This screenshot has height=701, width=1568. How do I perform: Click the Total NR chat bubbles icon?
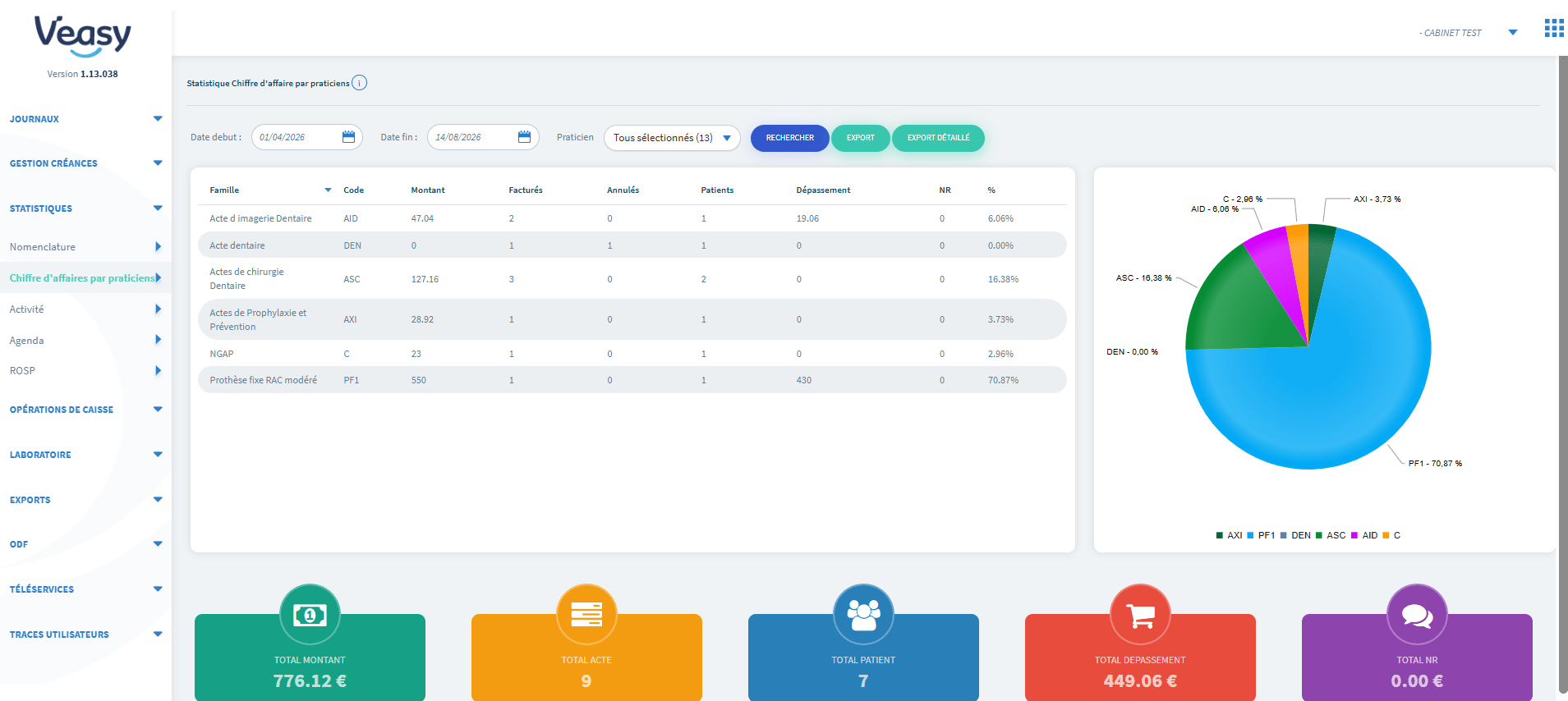[1417, 615]
